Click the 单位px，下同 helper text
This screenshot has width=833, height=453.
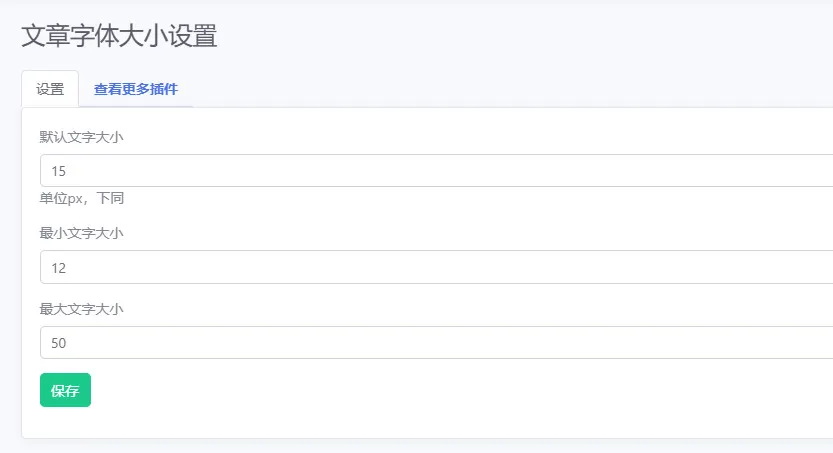click(82, 198)
